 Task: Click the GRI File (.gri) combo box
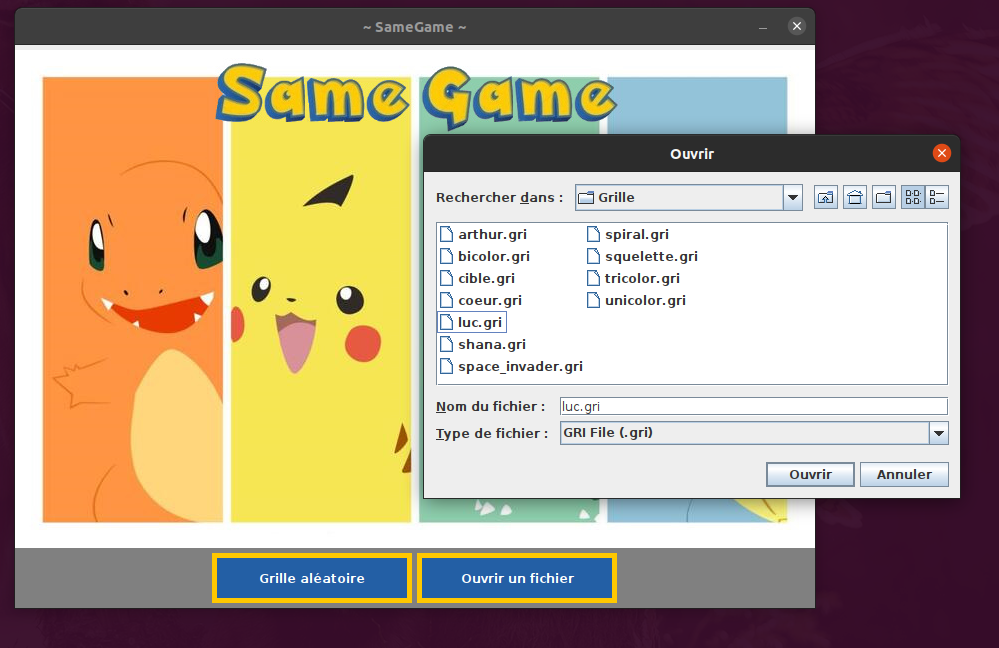pyautogui.click(x=744, y=433)
